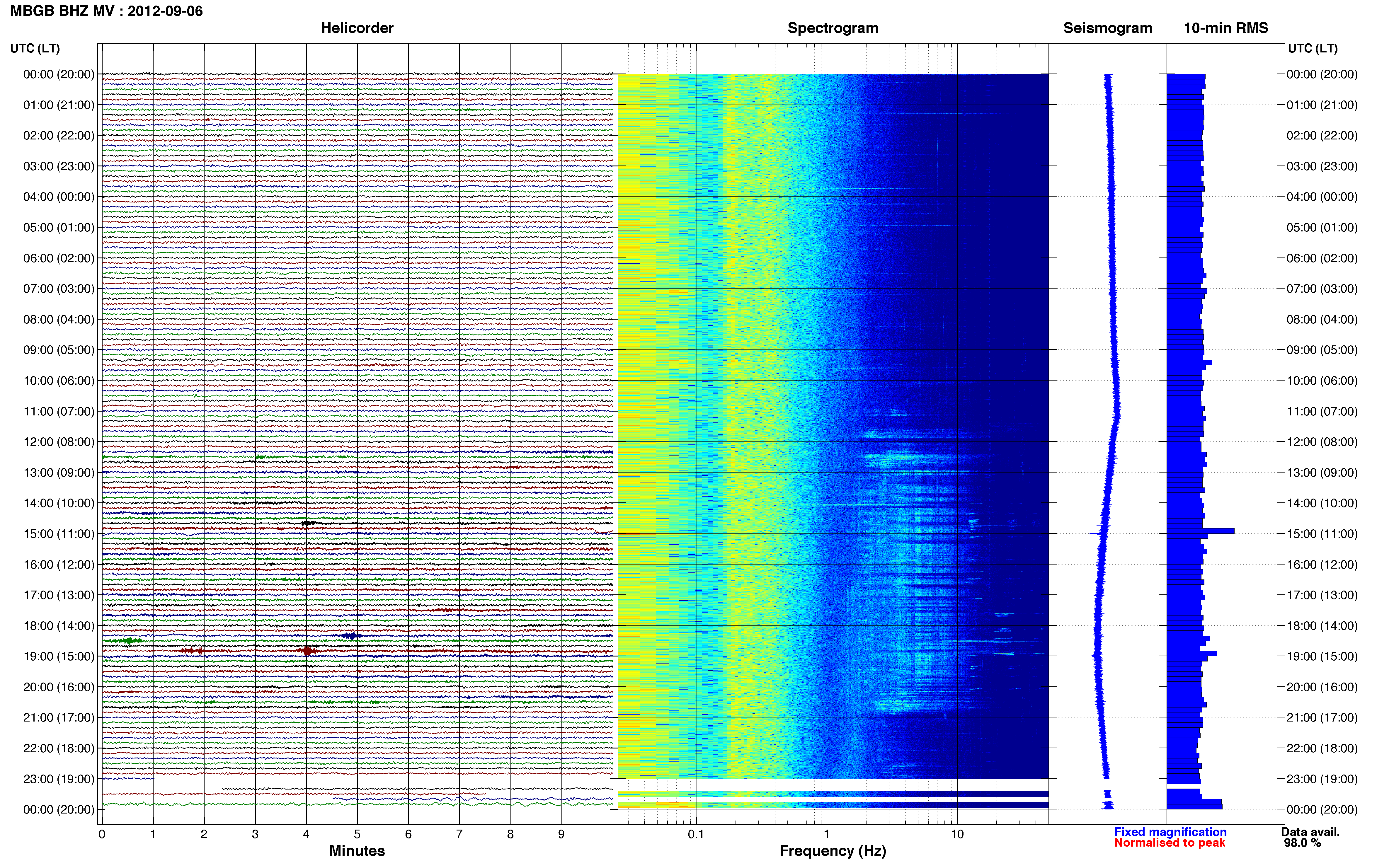Click right-side time label 09:00 (05:00)
The height and width of the screenshot is (868, 1389).
(x=1322, y=349)
